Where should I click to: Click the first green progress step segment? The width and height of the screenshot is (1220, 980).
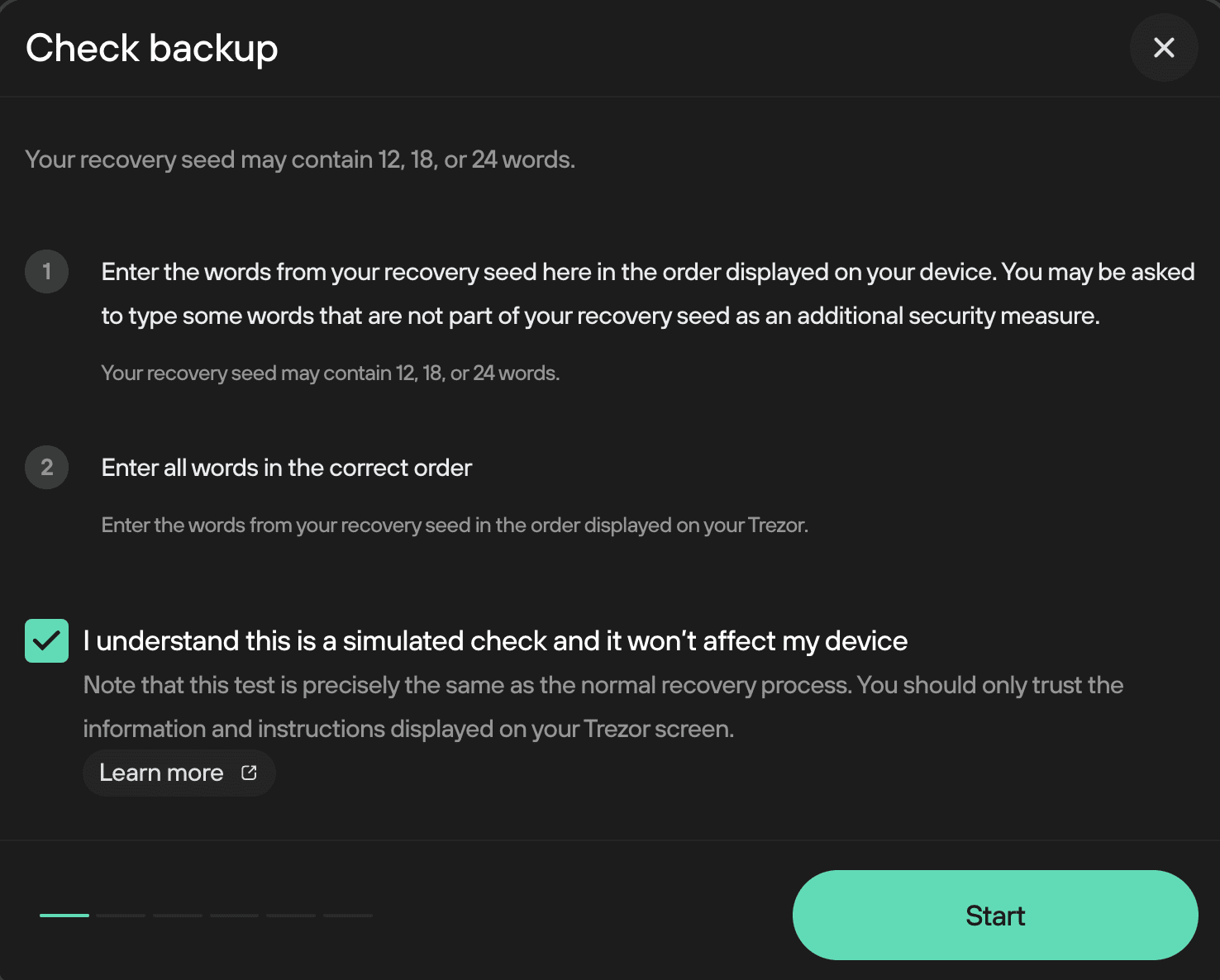[x=64, y=915]
